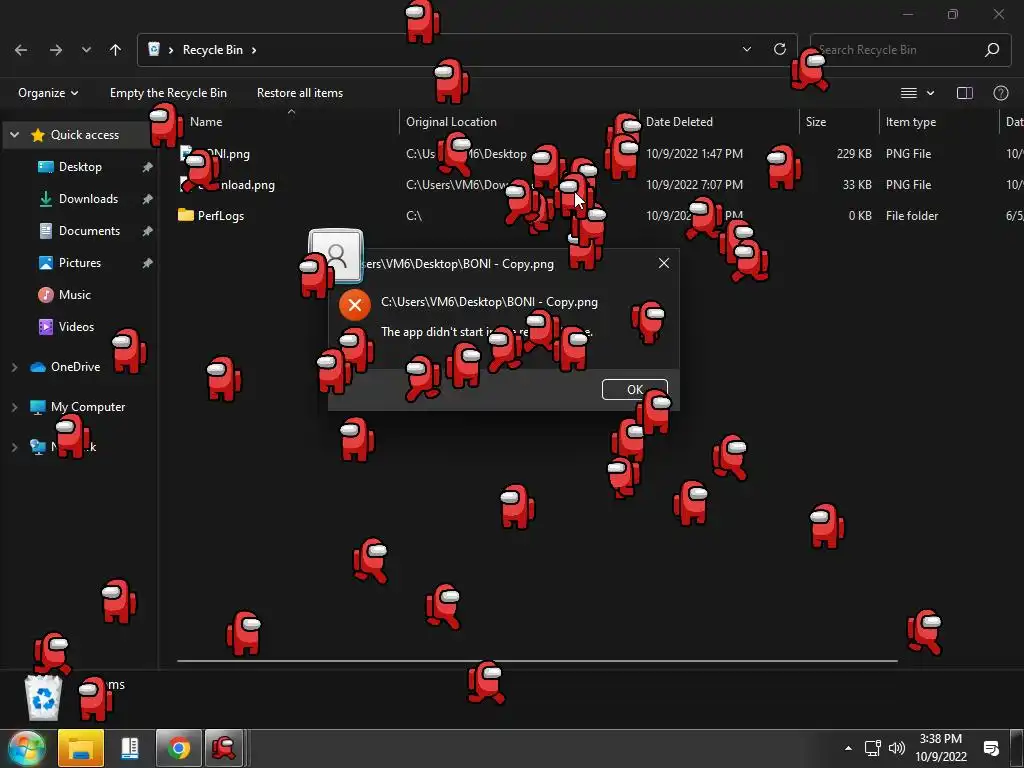Show hidden system tray icons
This screenshot has height=768, width=1024.
point(848,748)
